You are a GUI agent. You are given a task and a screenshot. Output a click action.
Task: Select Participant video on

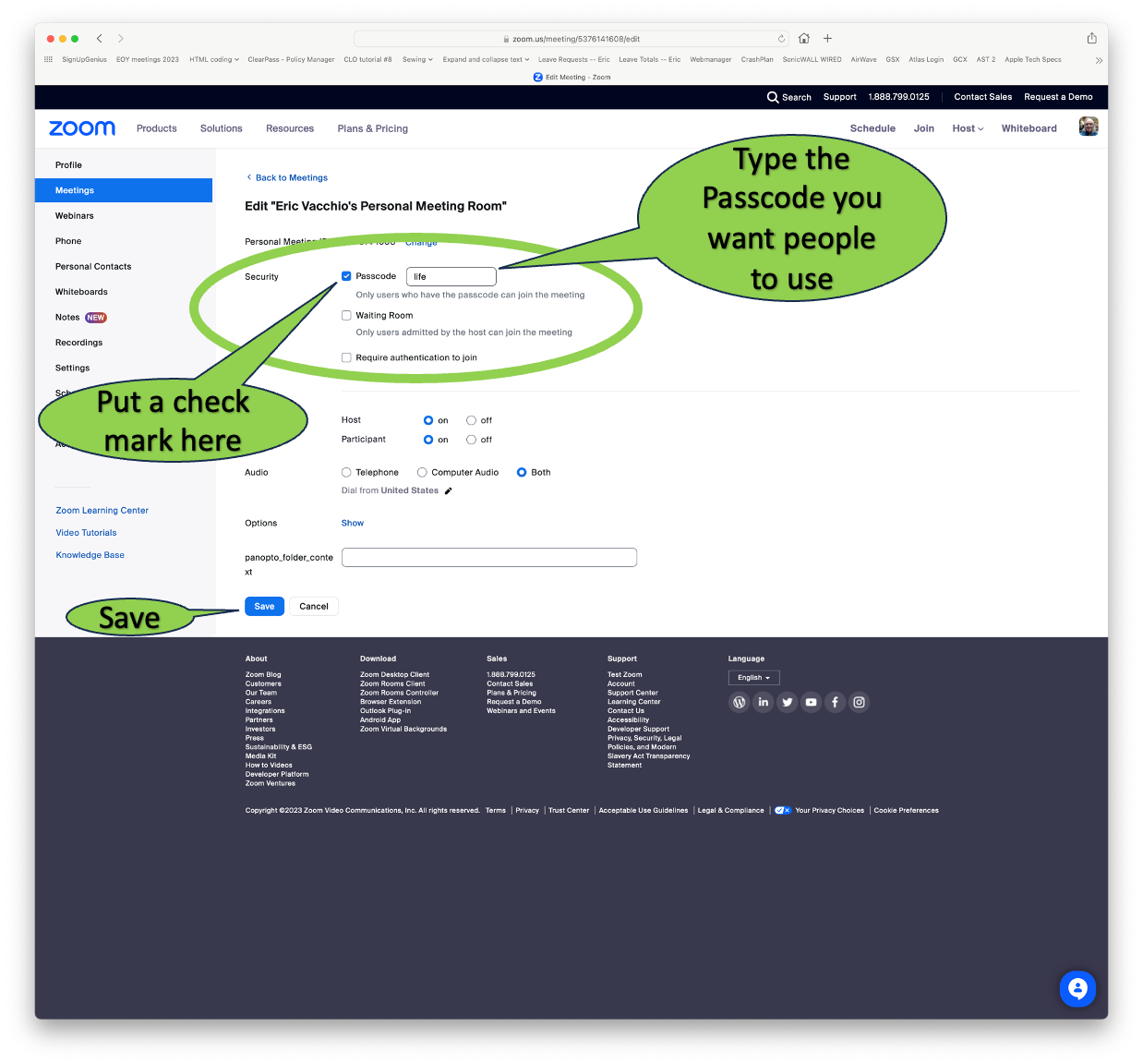click(428, 440)
